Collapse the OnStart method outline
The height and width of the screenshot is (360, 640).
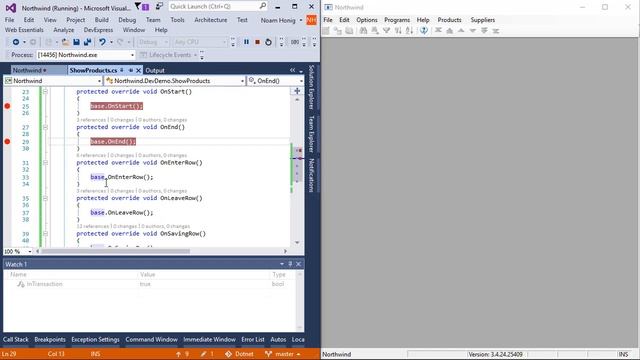tap(45, 92)
